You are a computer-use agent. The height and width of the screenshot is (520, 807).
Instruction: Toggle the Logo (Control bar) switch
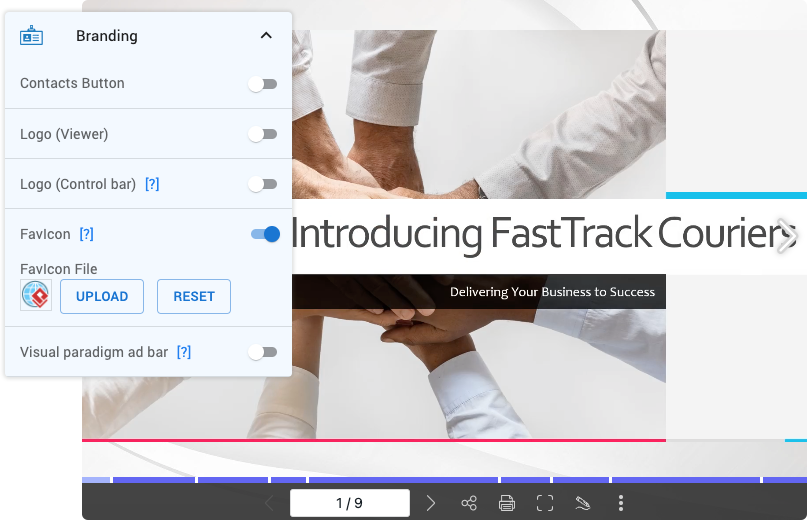263,184
